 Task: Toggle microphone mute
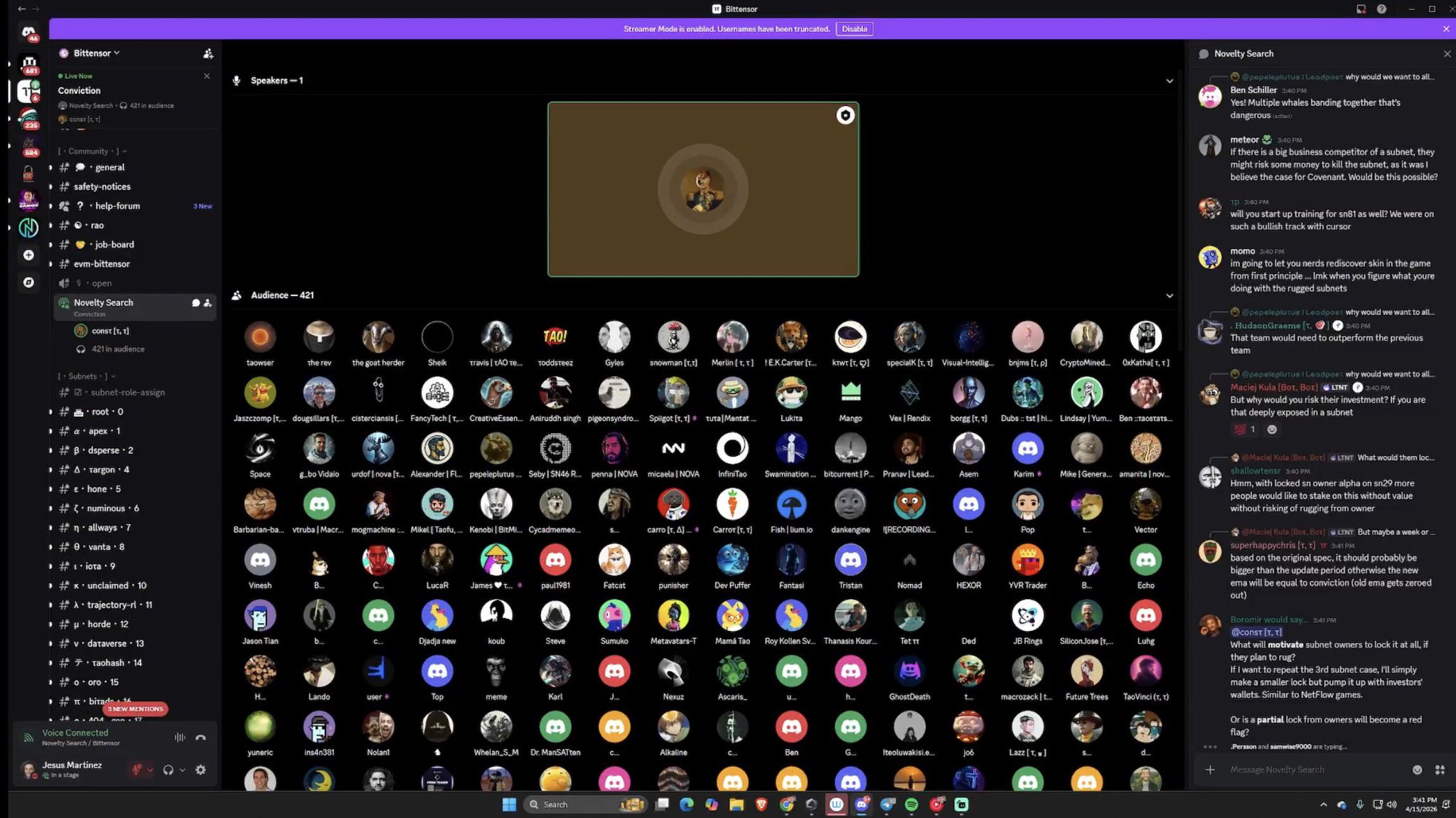[136, 770]
